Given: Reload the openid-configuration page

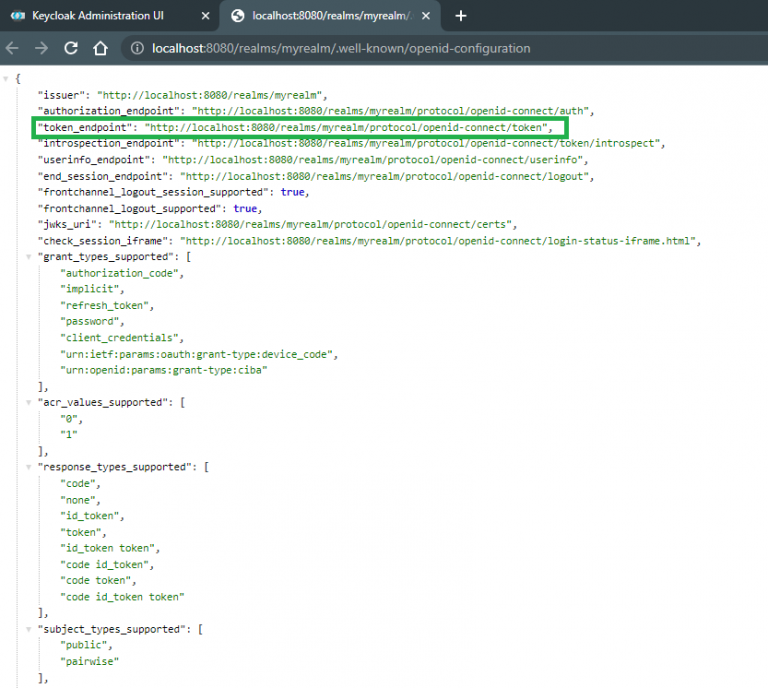Looking at the screenshot, I should pos(71,48).
